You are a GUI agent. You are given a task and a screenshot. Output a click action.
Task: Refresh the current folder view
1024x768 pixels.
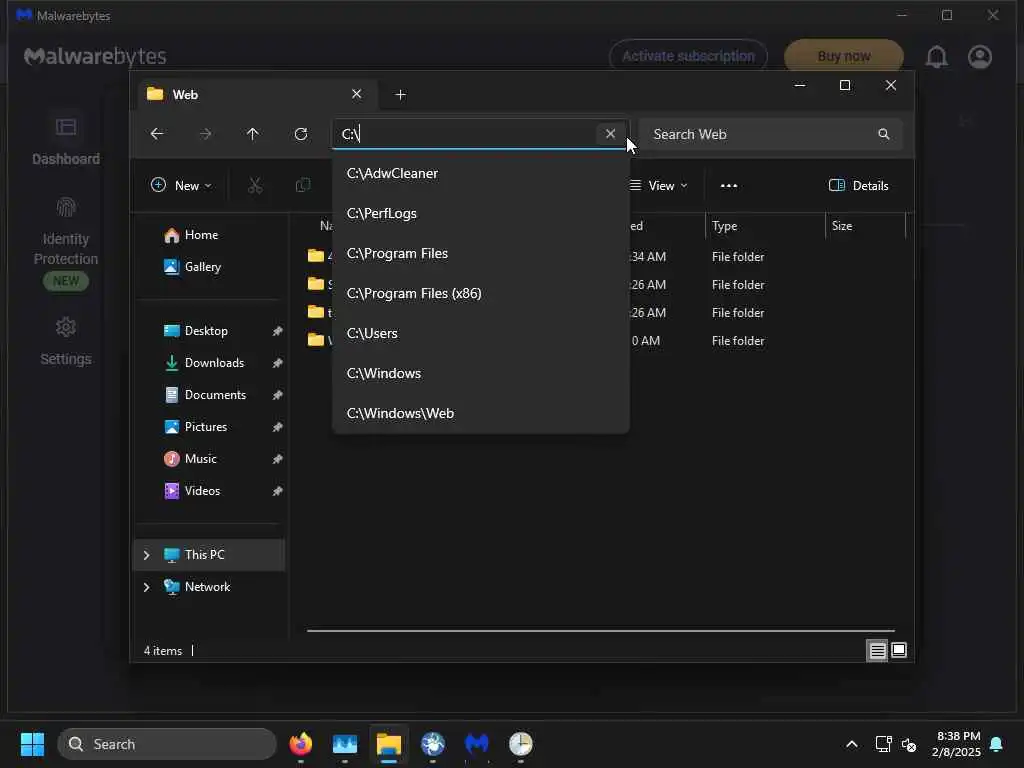click(301, 134)
